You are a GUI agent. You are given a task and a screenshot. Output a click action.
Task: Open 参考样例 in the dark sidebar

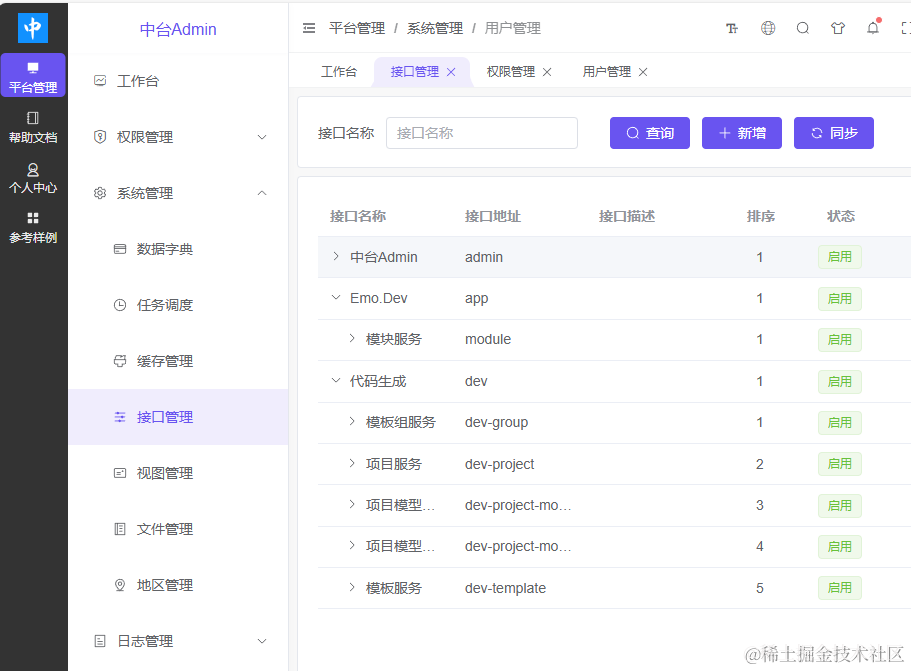point(33,228)
